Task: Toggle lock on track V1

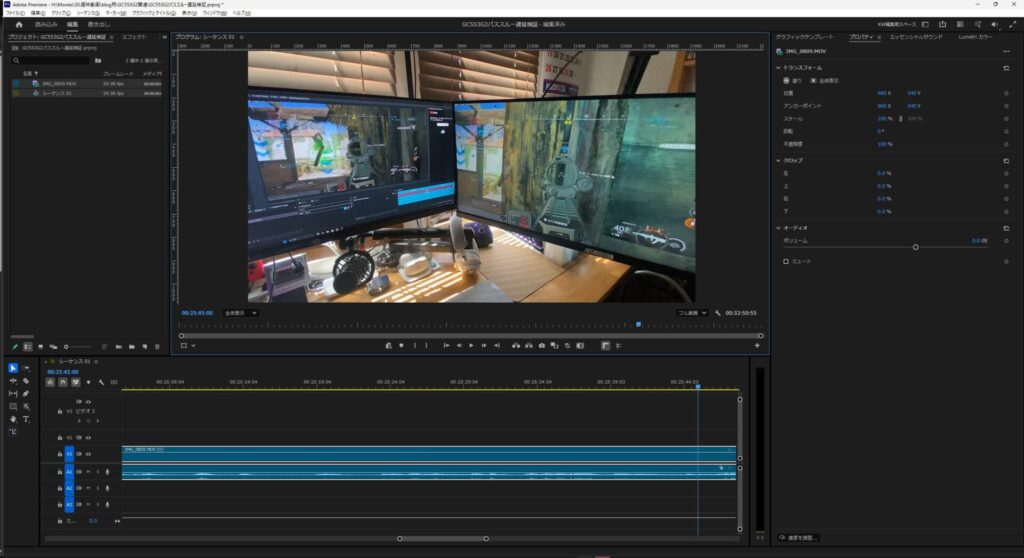Action: click(59, 454)
